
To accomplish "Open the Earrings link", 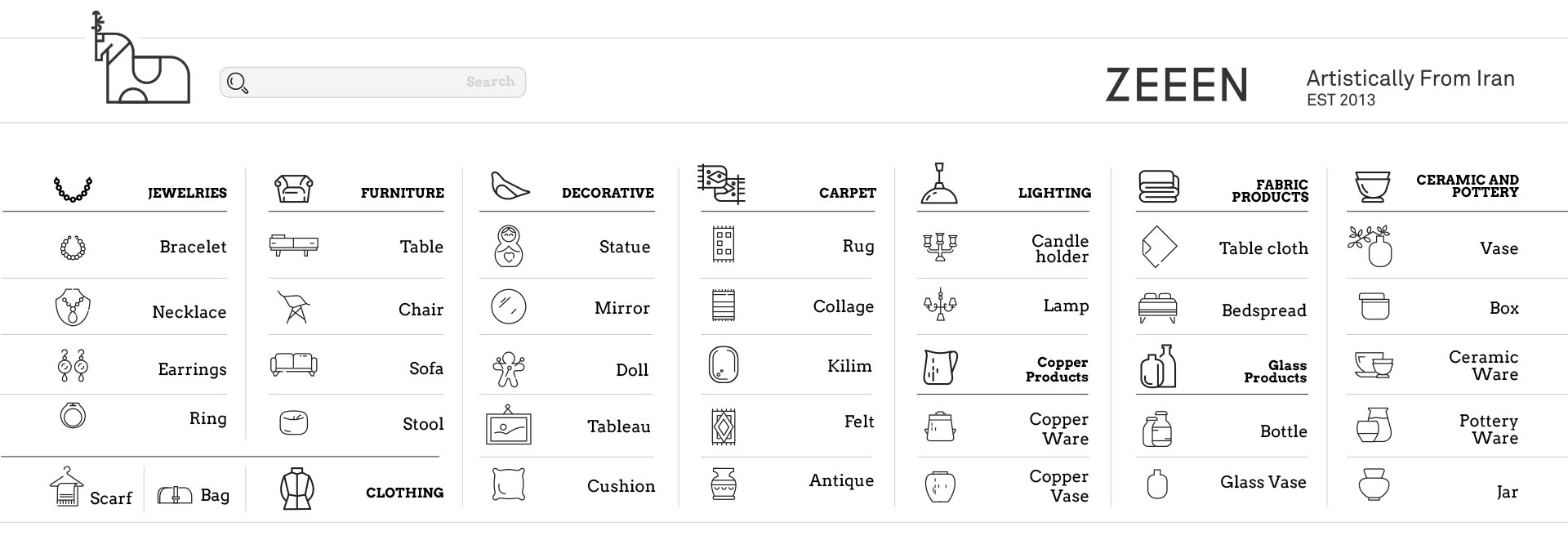I will [x=192, y=369].
